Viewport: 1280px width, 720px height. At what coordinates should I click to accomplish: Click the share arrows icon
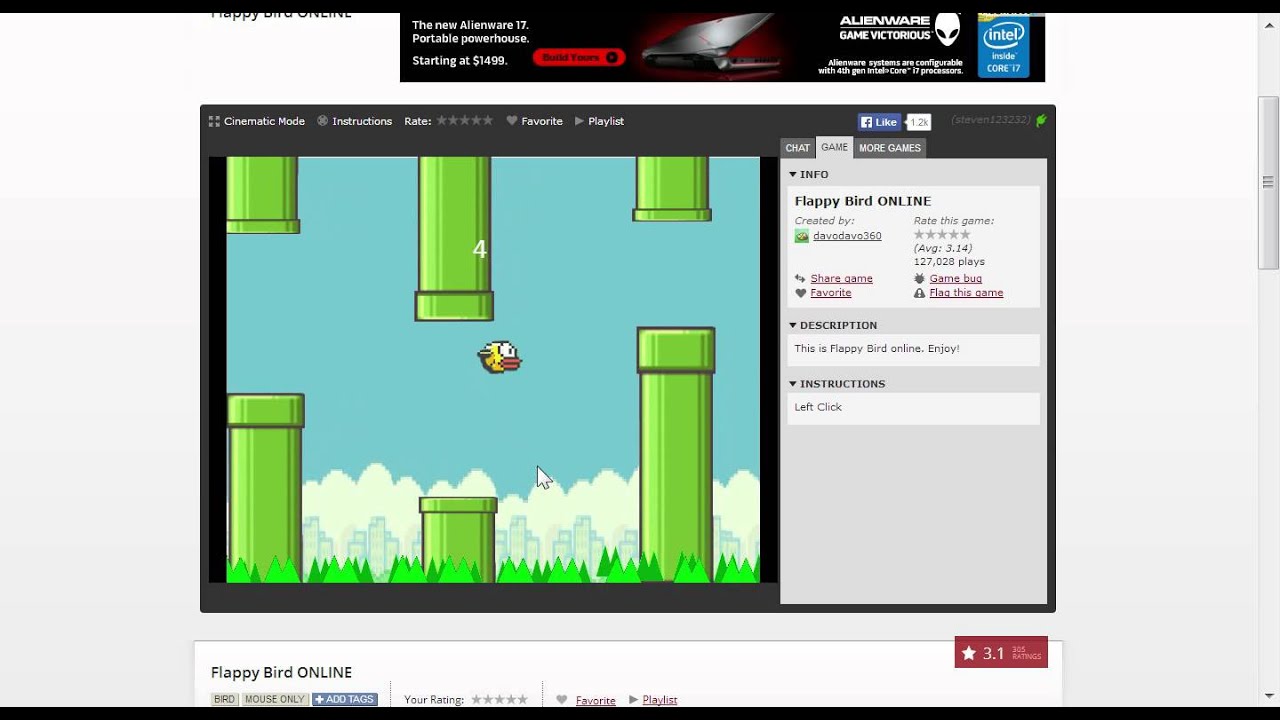tap(800, 279)
